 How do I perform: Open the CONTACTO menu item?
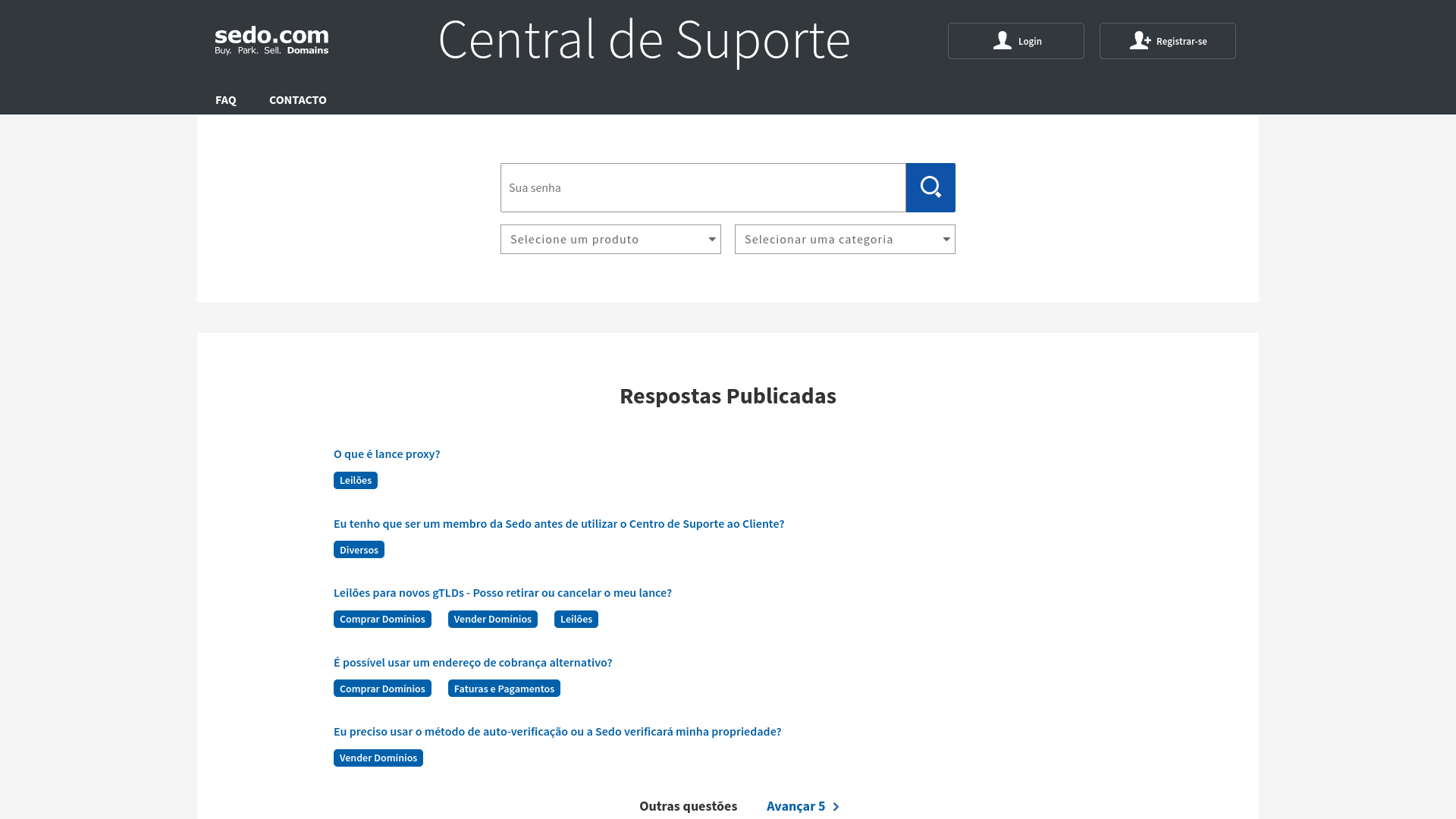coord(298,100)
